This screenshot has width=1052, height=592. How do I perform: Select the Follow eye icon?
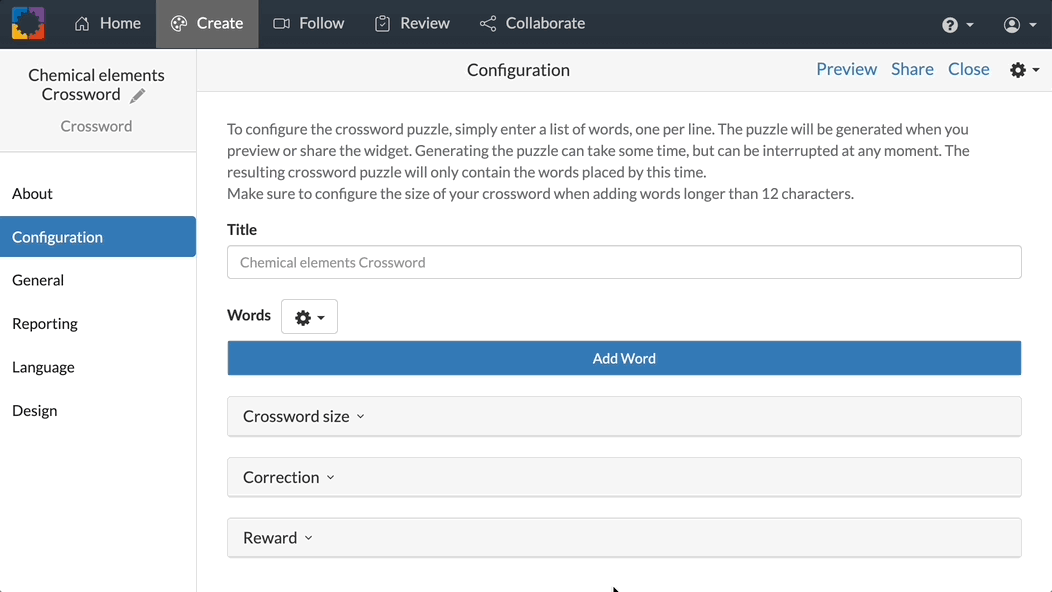[281, 22]
